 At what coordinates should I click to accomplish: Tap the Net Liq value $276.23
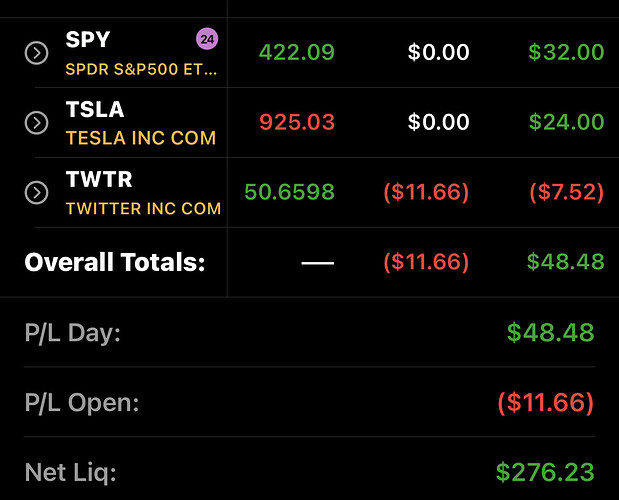click(545, 472)
